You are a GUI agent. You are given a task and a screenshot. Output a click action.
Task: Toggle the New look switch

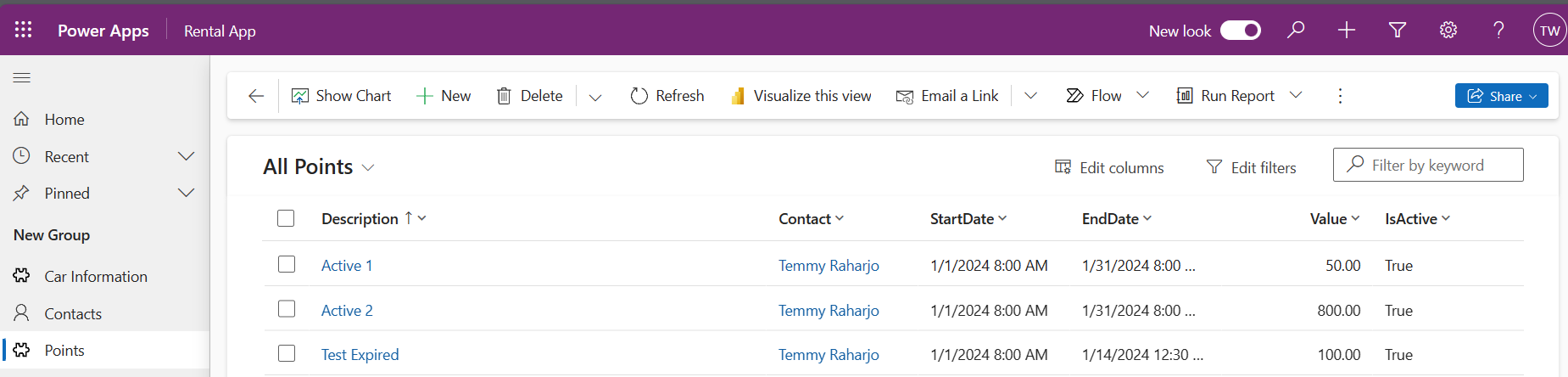[x=1241, y=31]
